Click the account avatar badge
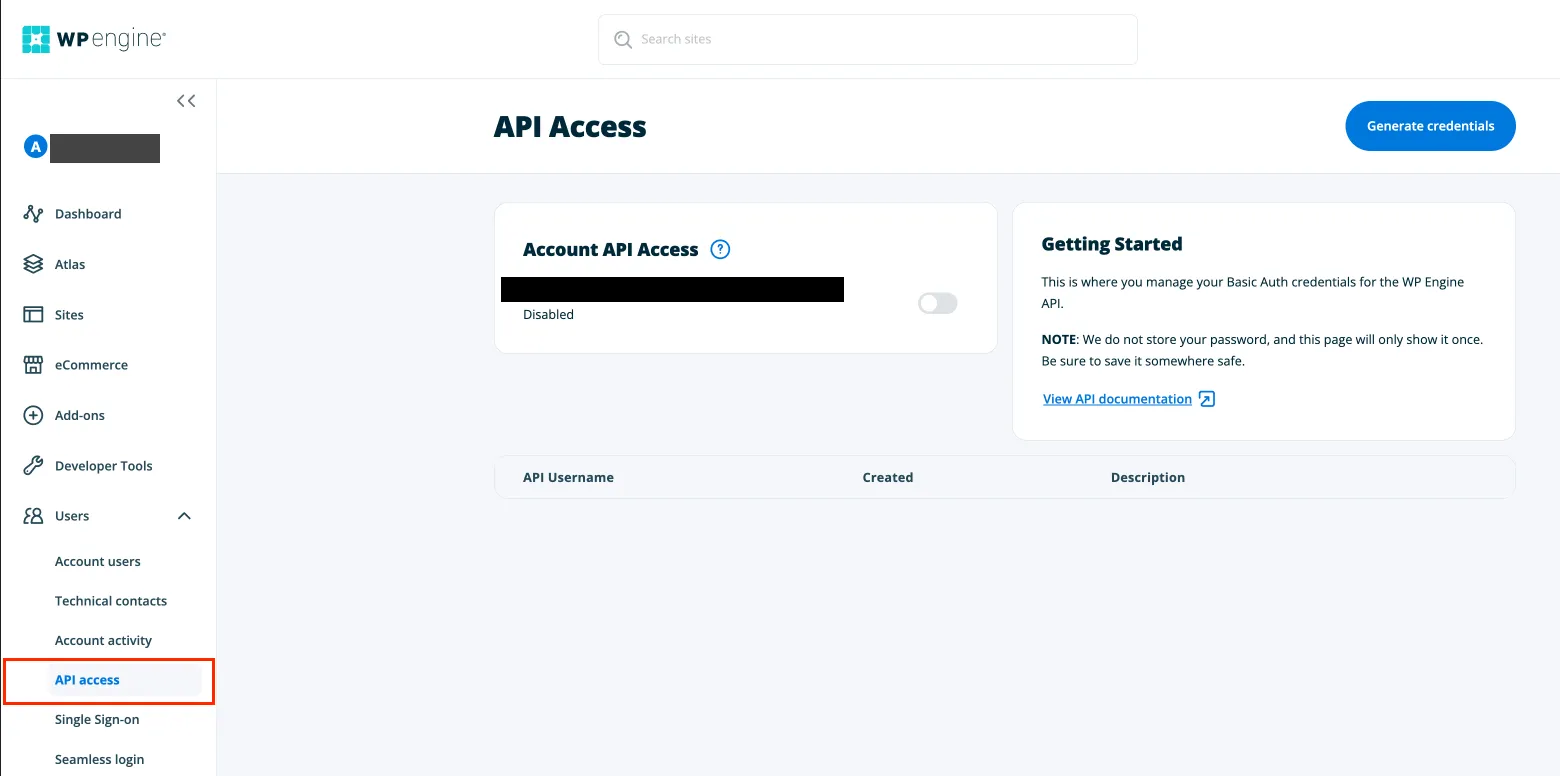This screenshot has width=1560, height=776. [34, 145]
